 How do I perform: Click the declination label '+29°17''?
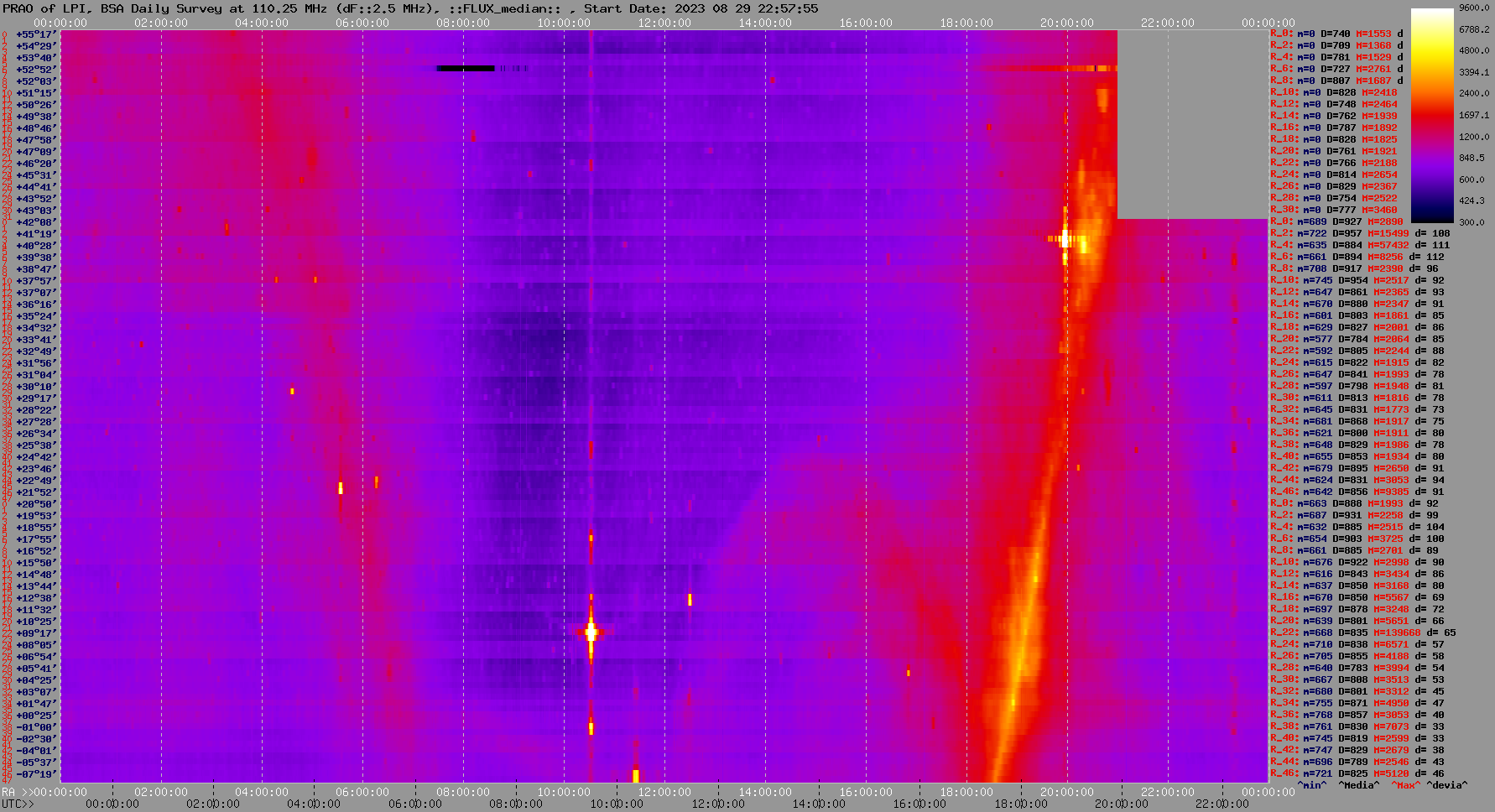(36, 398)
